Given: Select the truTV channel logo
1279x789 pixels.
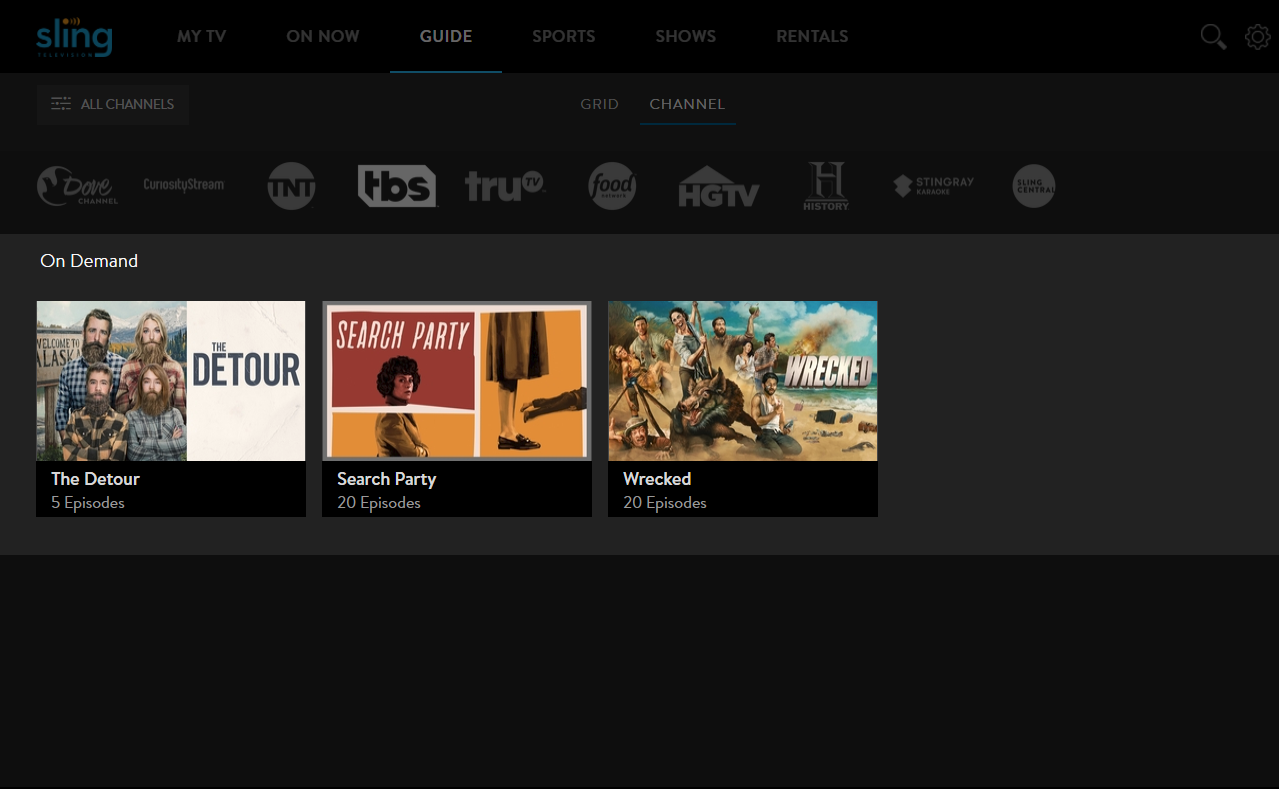Looking at the screenshot, I should tap(505, 186).
